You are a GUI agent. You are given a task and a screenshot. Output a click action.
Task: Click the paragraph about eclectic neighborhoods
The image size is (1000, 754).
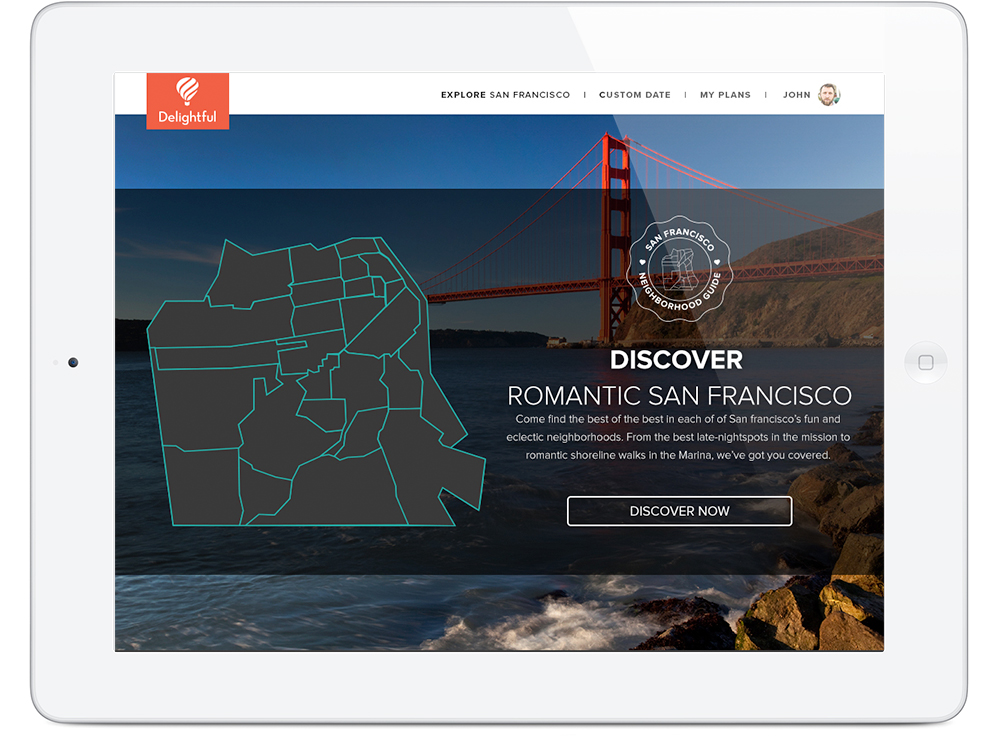pyautogui.click(x=678, y=437)
